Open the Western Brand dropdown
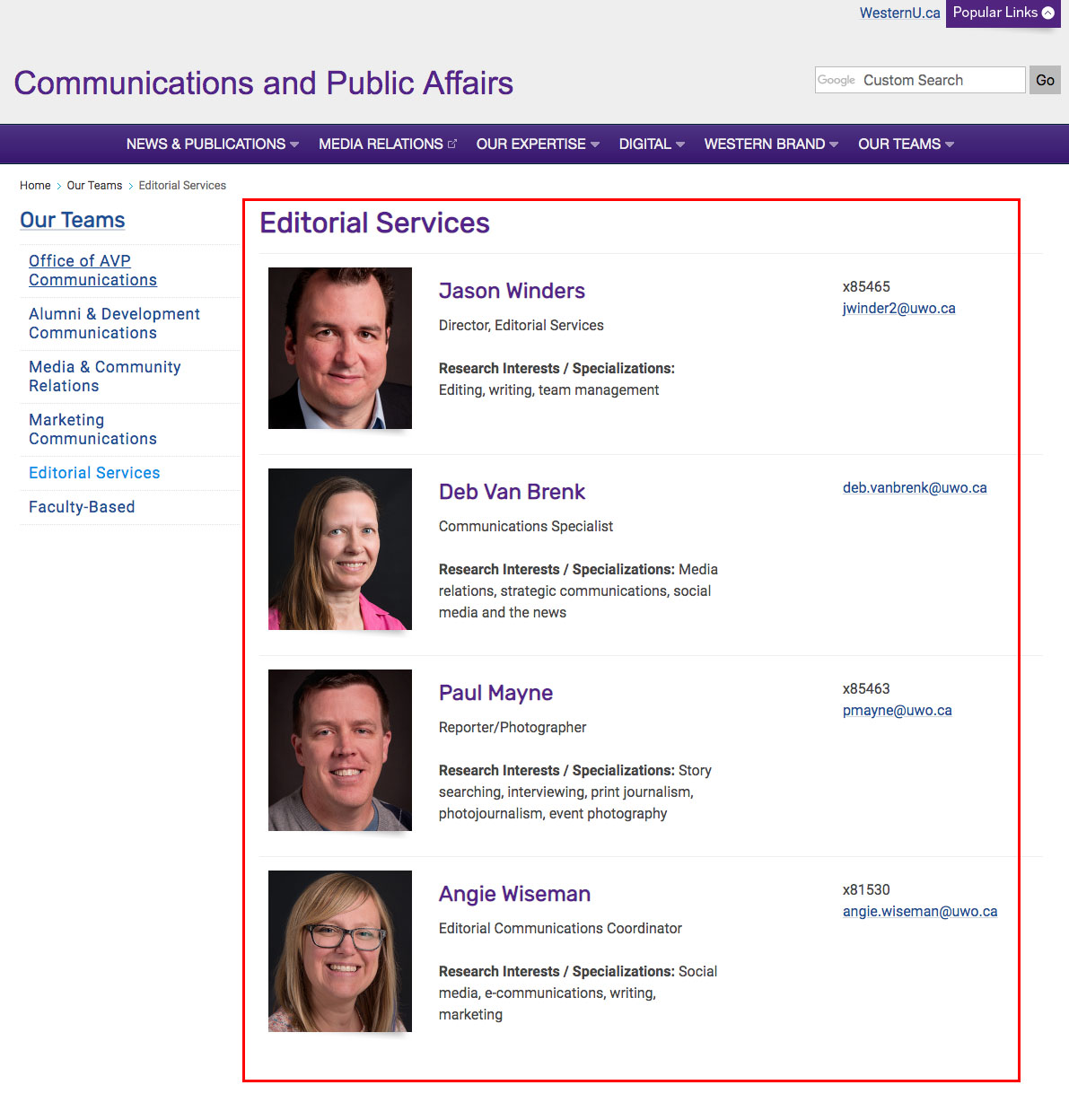 pos(771,144)
